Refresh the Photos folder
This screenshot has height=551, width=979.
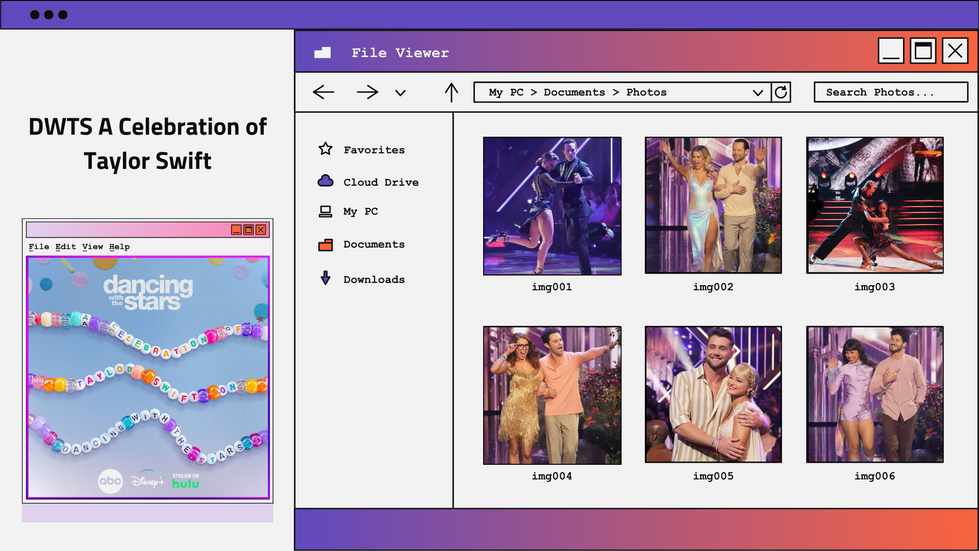(781, 92)
